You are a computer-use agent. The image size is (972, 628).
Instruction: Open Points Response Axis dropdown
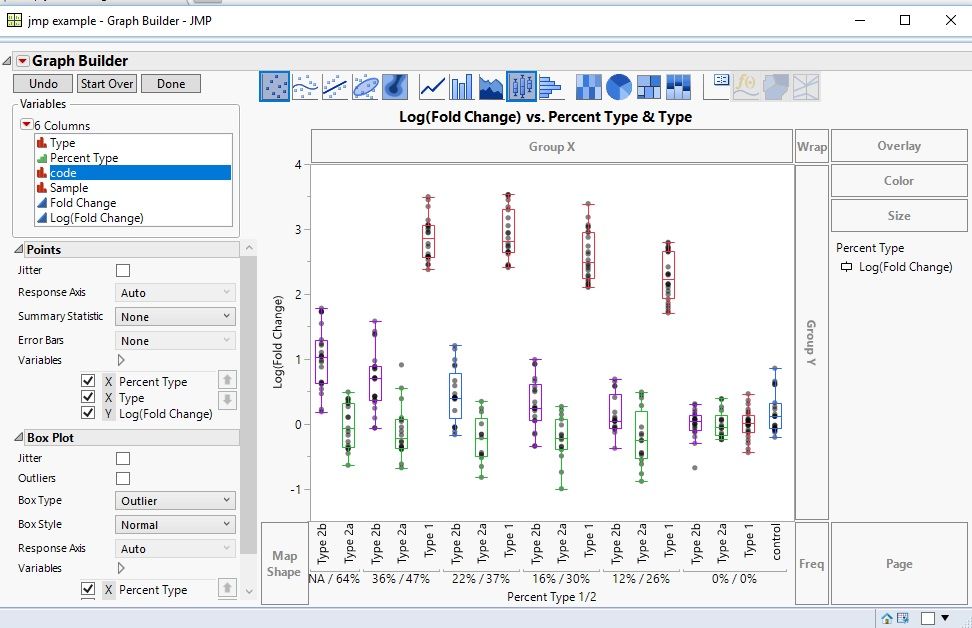(175, 293)
